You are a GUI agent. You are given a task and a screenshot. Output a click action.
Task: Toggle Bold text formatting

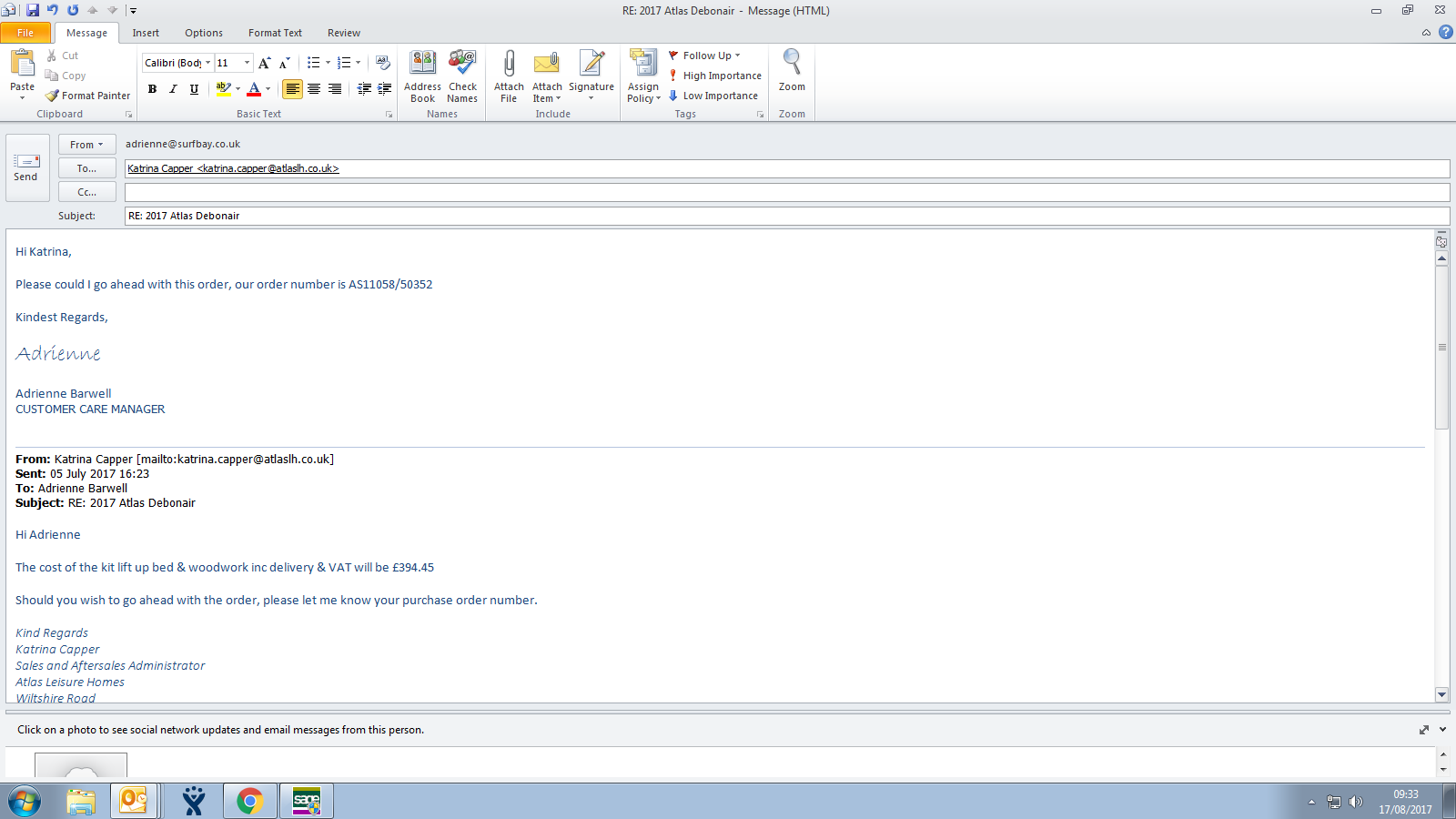152,89
